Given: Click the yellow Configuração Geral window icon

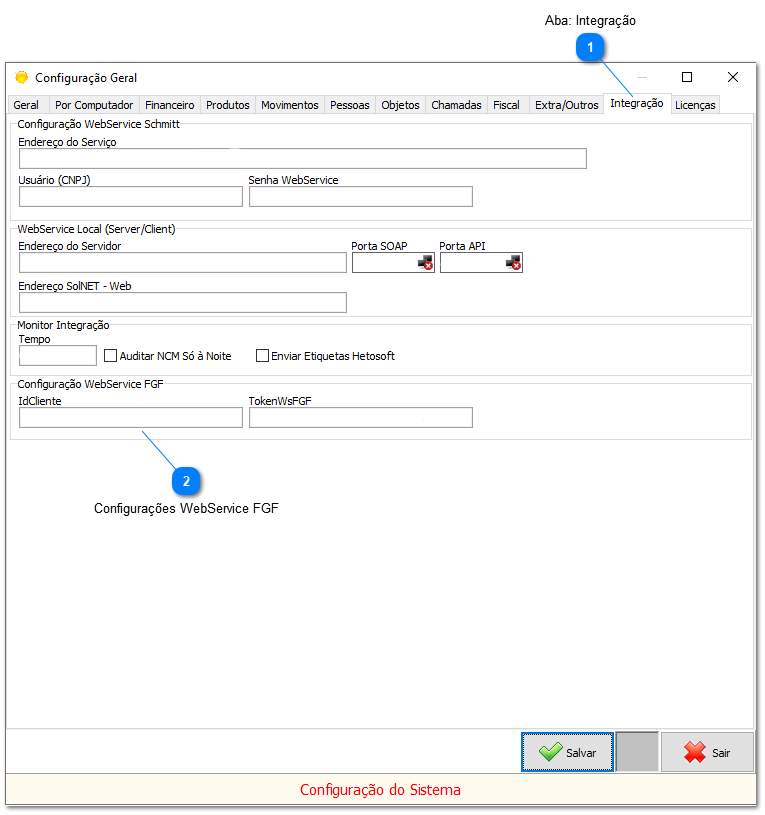Looking at the screenshot, I should tap(21, 77).
